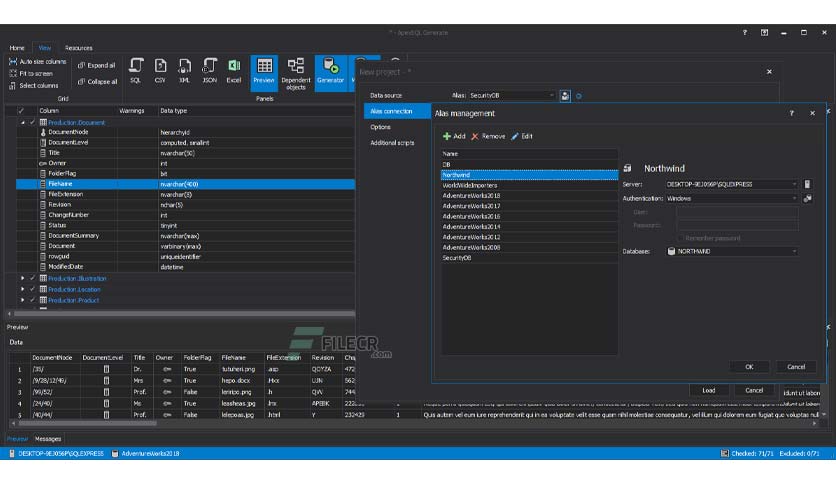
Task: Confirm Alias management with OK
Action: click(749, 367)
